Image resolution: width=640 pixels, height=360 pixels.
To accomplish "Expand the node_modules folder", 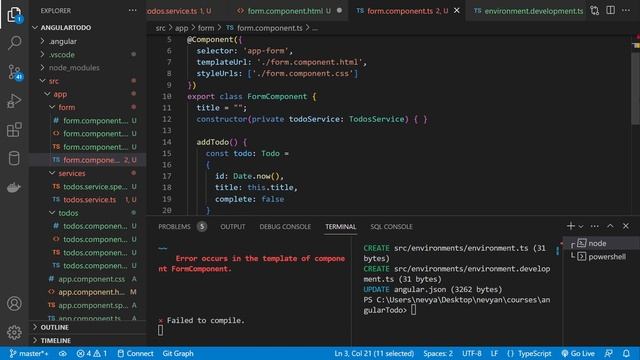I will pyautogui.click(x=88, y=68).
